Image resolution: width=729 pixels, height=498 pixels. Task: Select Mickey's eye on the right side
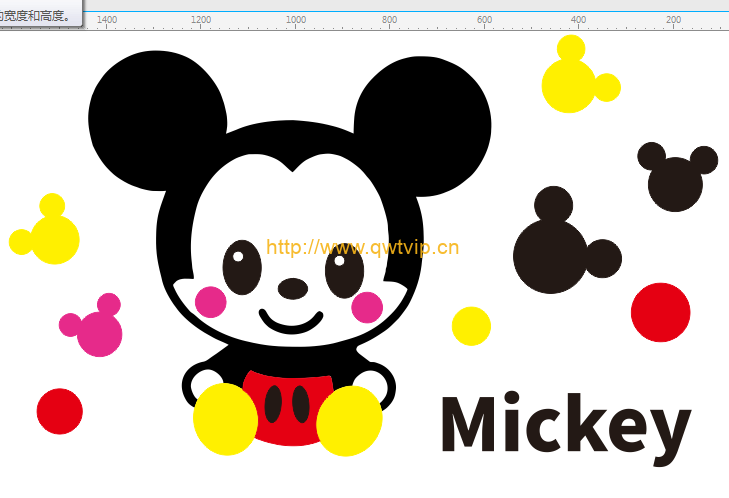345,272
